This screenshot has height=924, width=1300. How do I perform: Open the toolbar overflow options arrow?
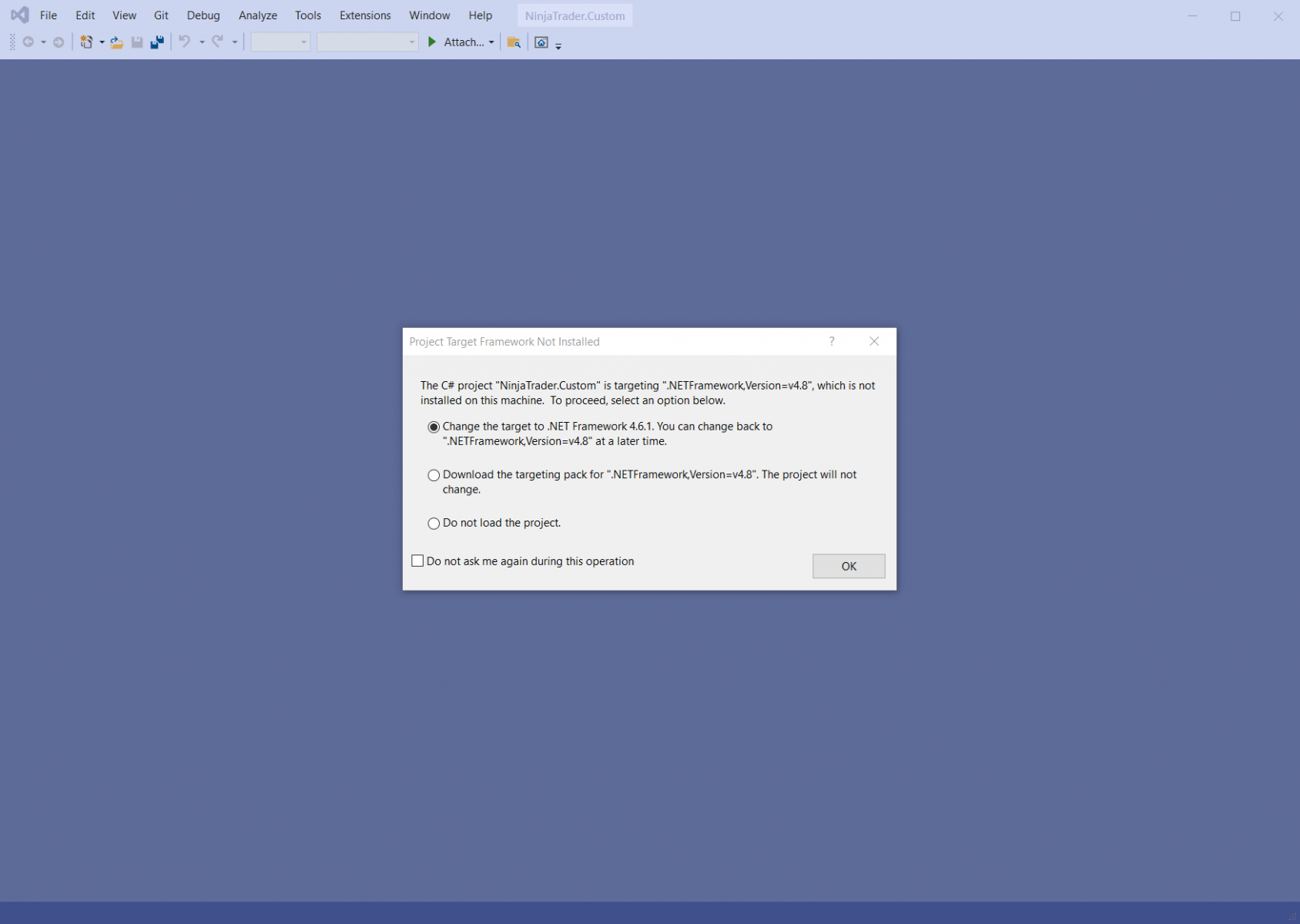(x=558, y=45)
